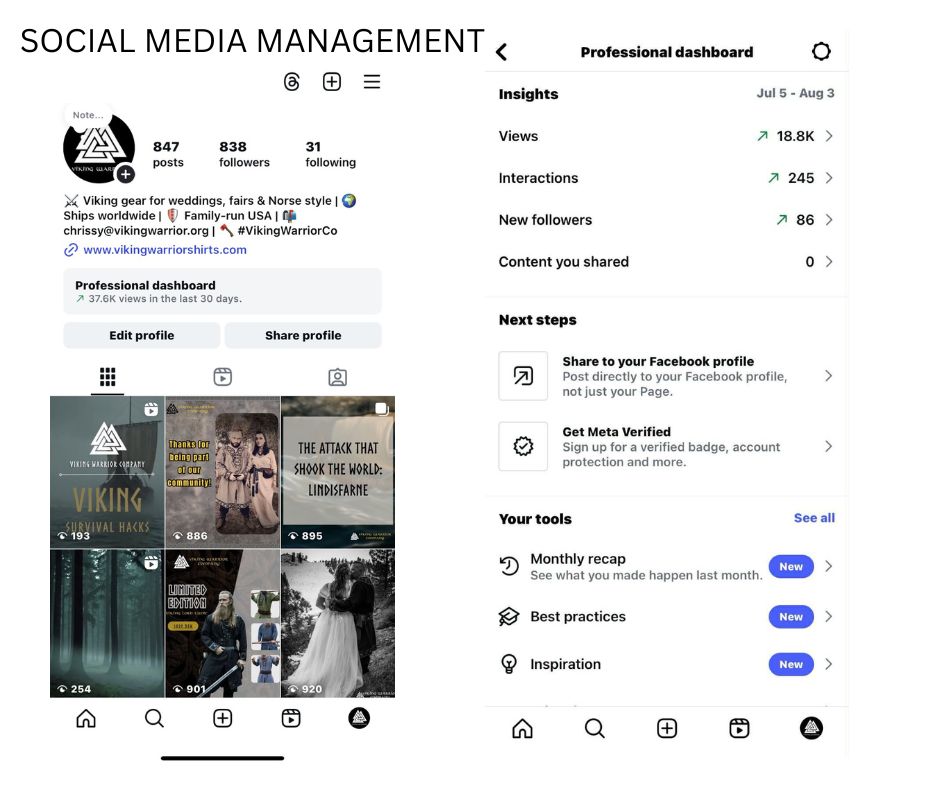The image size is (940, 788).
Task: Switch to the posts grid tab
Action: pyautogui.click(x=108, y=377)
